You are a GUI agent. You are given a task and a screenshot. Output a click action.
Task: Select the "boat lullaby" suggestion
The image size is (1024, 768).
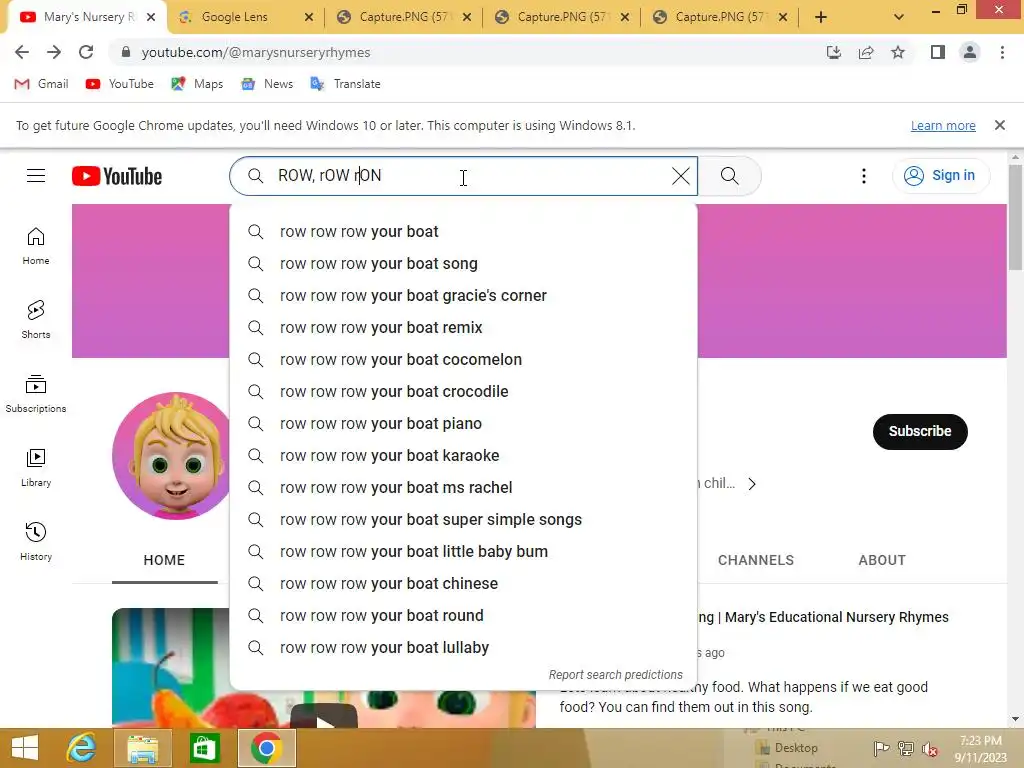(x=463, y=648)
